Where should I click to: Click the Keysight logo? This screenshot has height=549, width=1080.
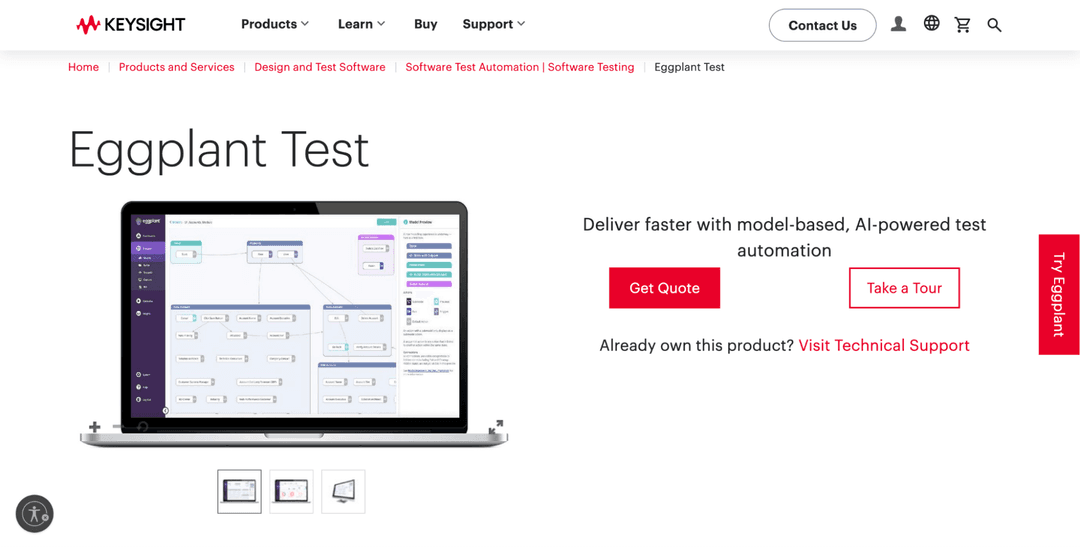click(x=131, y=25)
